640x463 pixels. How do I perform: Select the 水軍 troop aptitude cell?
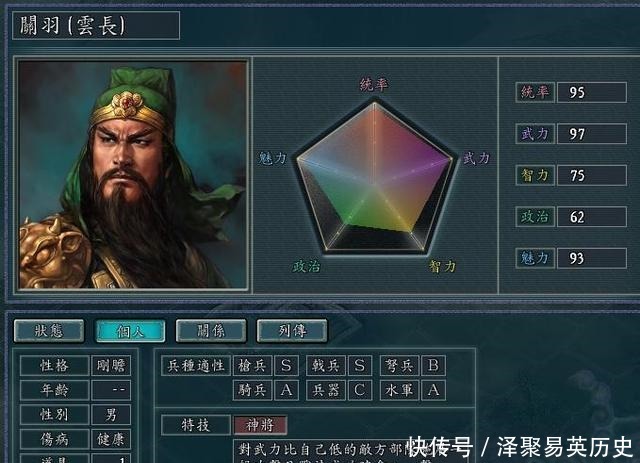coord(399,390)
